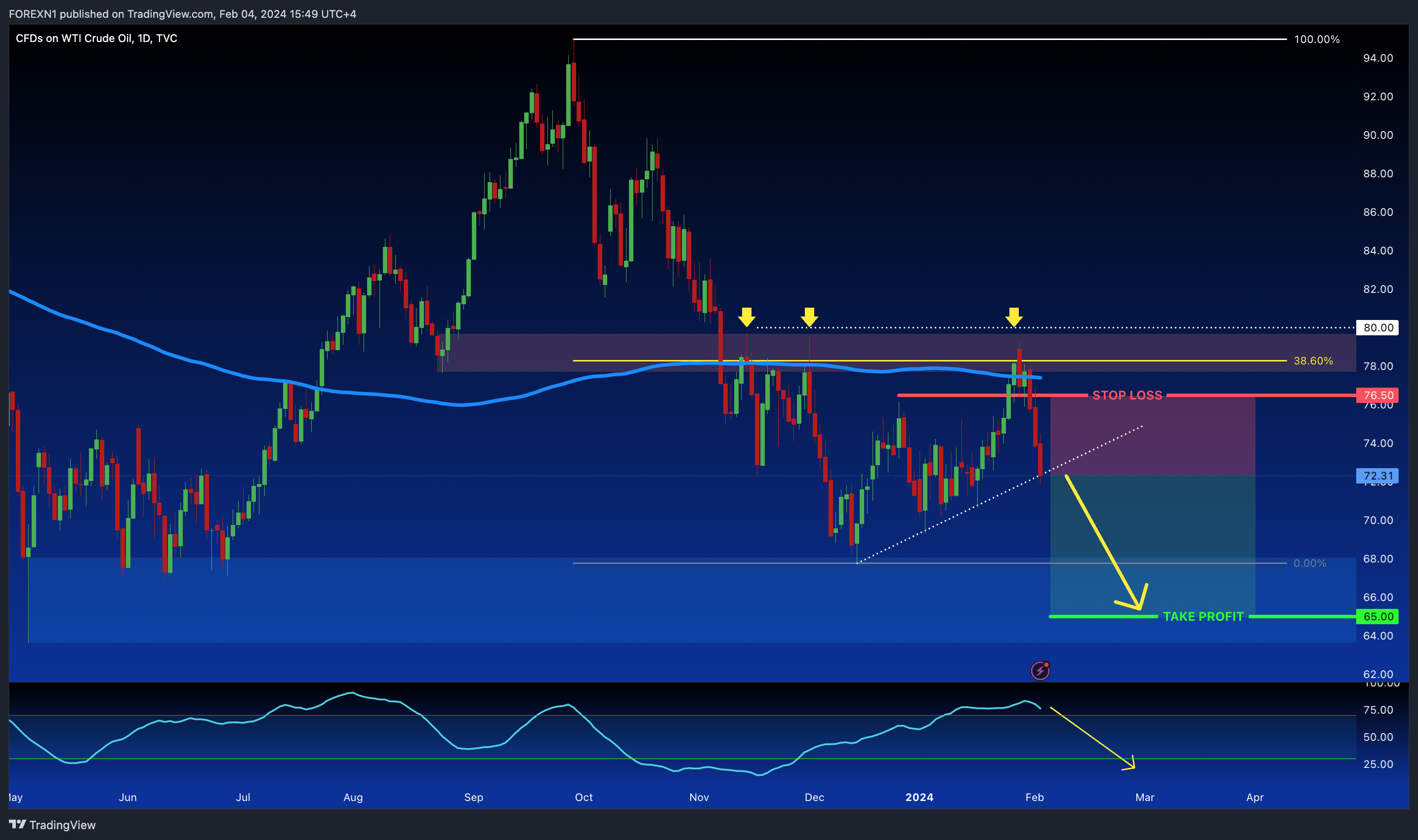Click the 50.00 oscillator axis label
This screenshot has width=1418, height=840.
point(1378,737)
